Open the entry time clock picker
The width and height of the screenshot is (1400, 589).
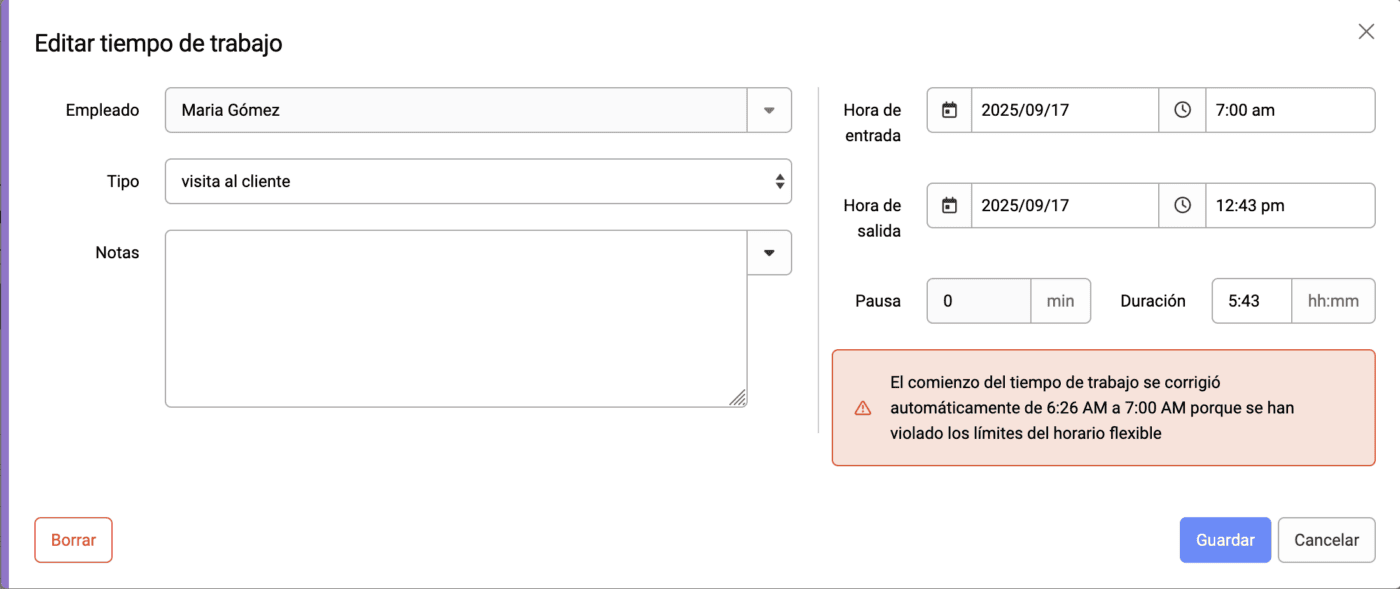point(1183,110)
